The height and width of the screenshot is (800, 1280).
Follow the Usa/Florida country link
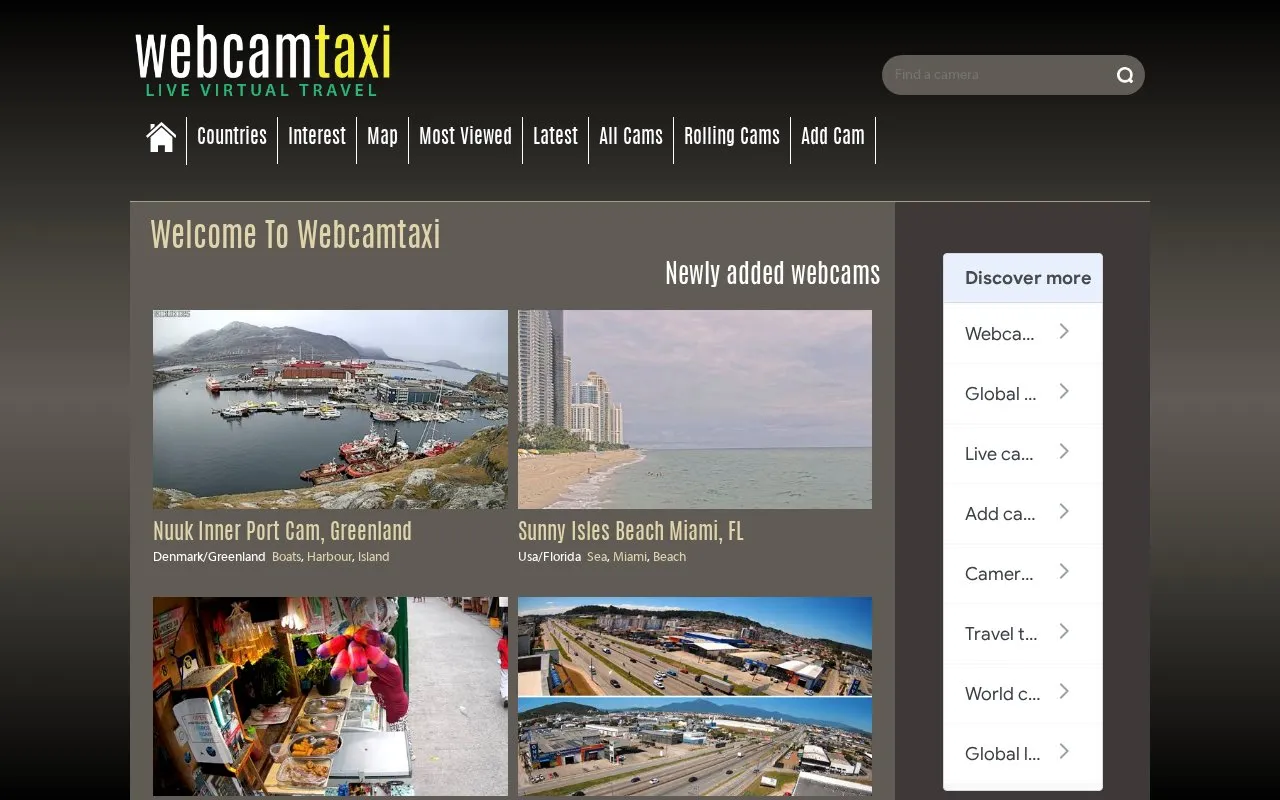549,557
